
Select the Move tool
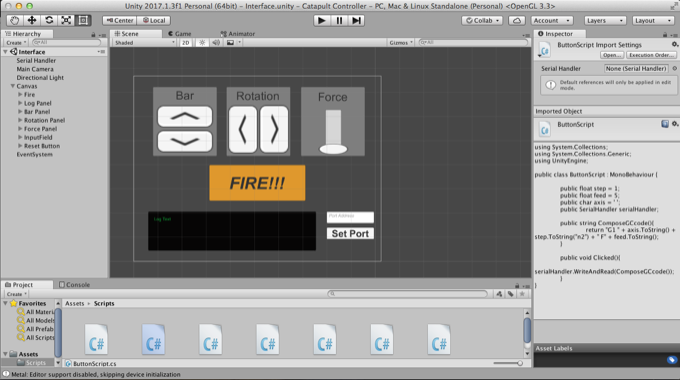tap(32, 20)
